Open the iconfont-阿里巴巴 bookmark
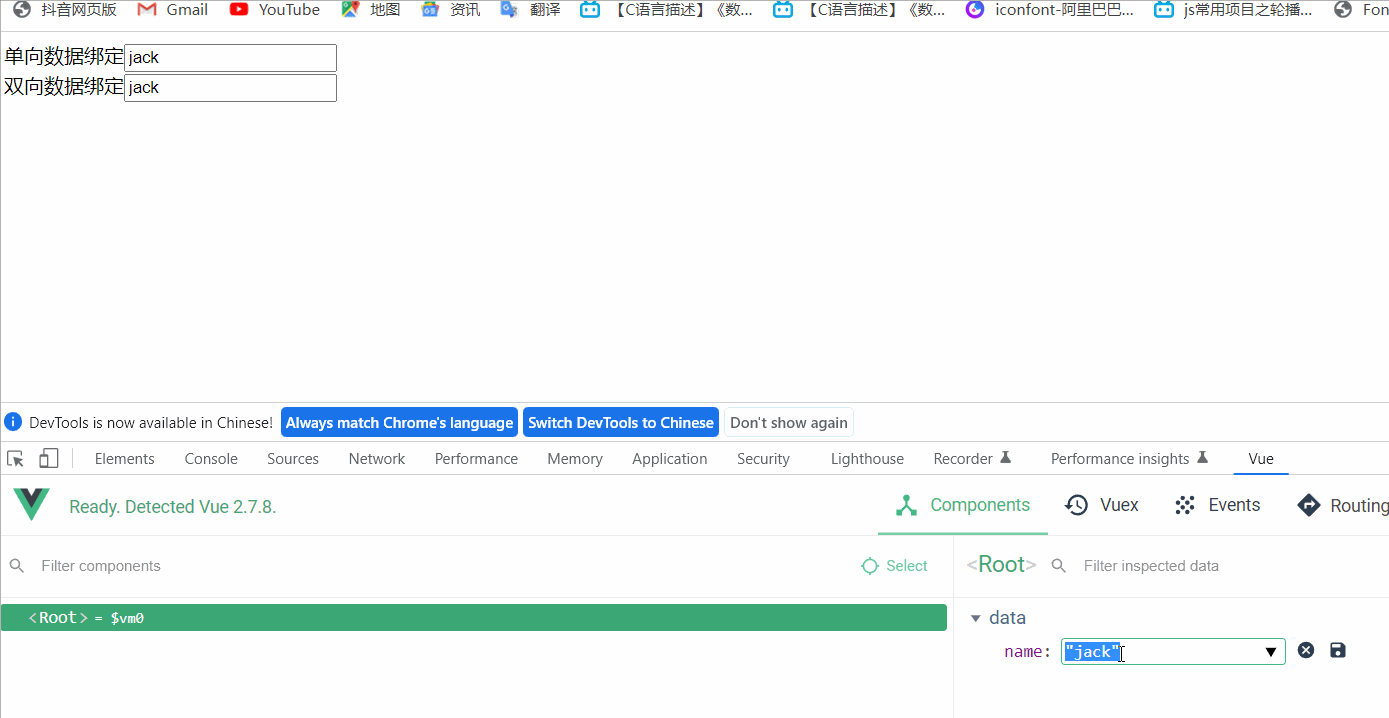 click(x=1050, y=10)
